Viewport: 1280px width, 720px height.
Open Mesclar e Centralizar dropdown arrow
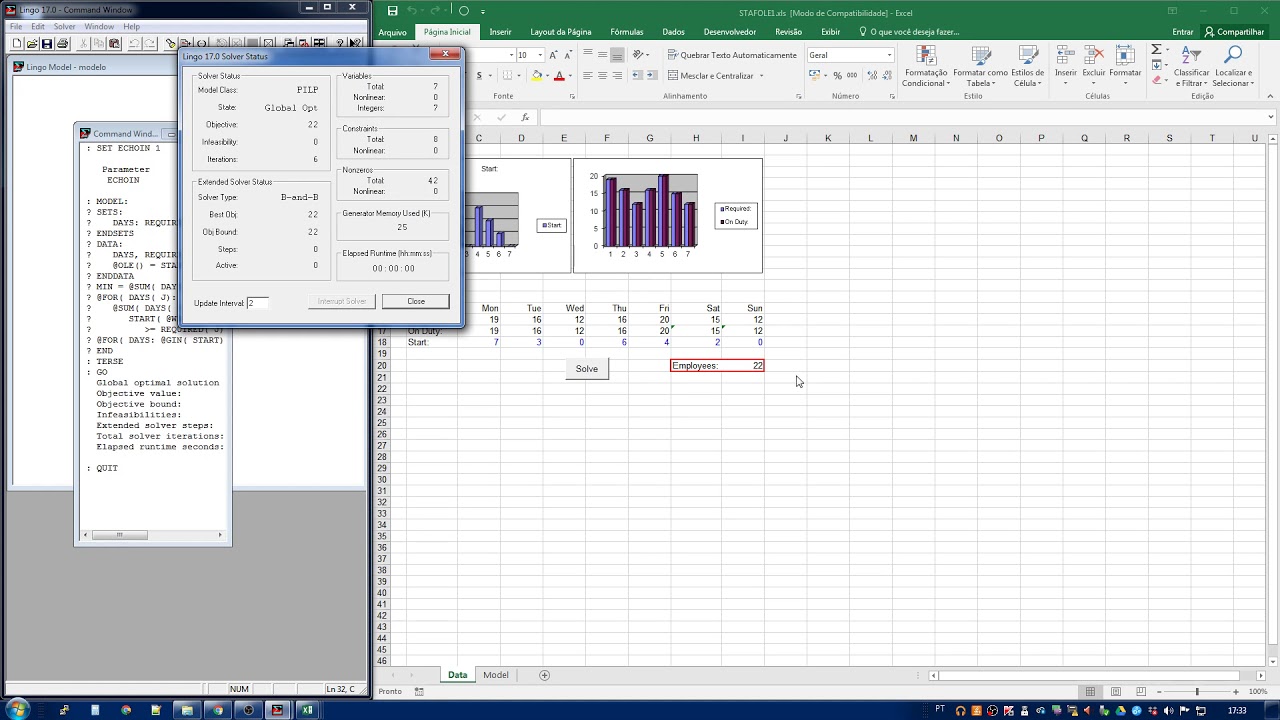tap(761, 76)
